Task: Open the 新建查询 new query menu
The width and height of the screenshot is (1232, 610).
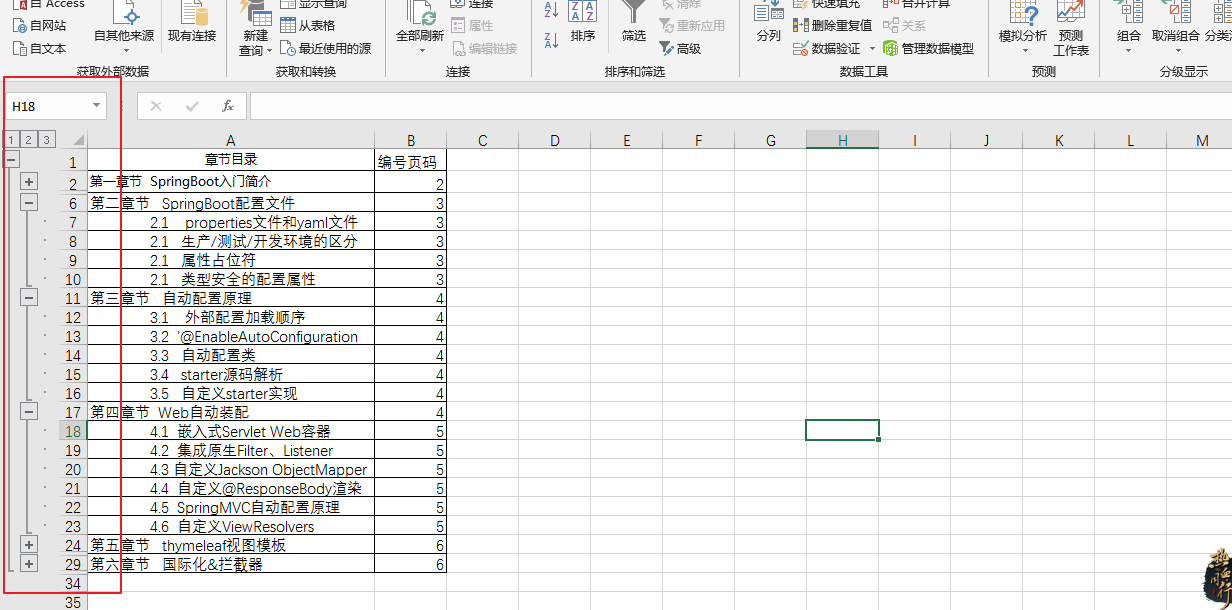Action: [x=256, y=30]
